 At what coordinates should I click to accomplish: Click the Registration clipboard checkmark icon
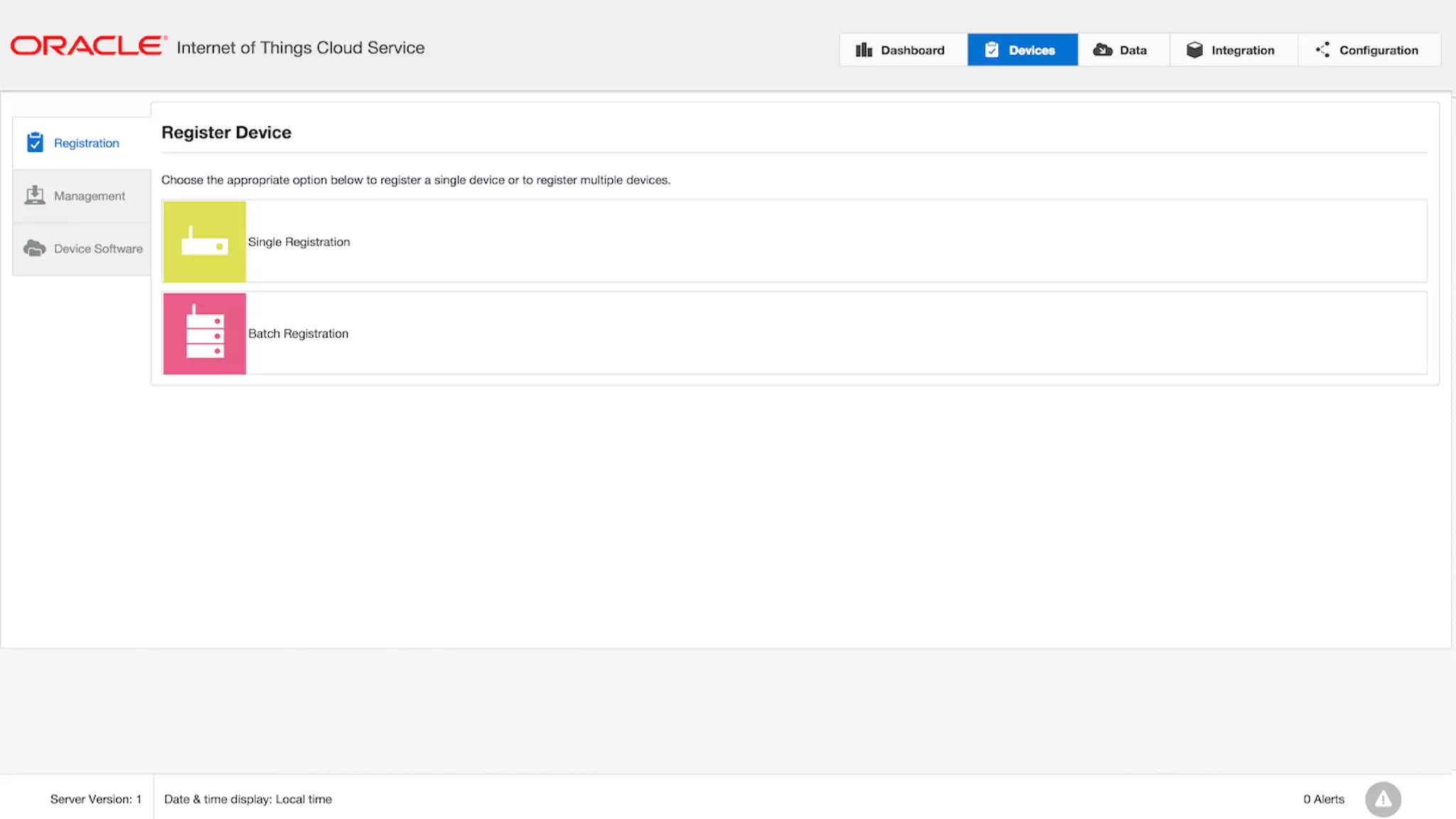click(35, 143)
